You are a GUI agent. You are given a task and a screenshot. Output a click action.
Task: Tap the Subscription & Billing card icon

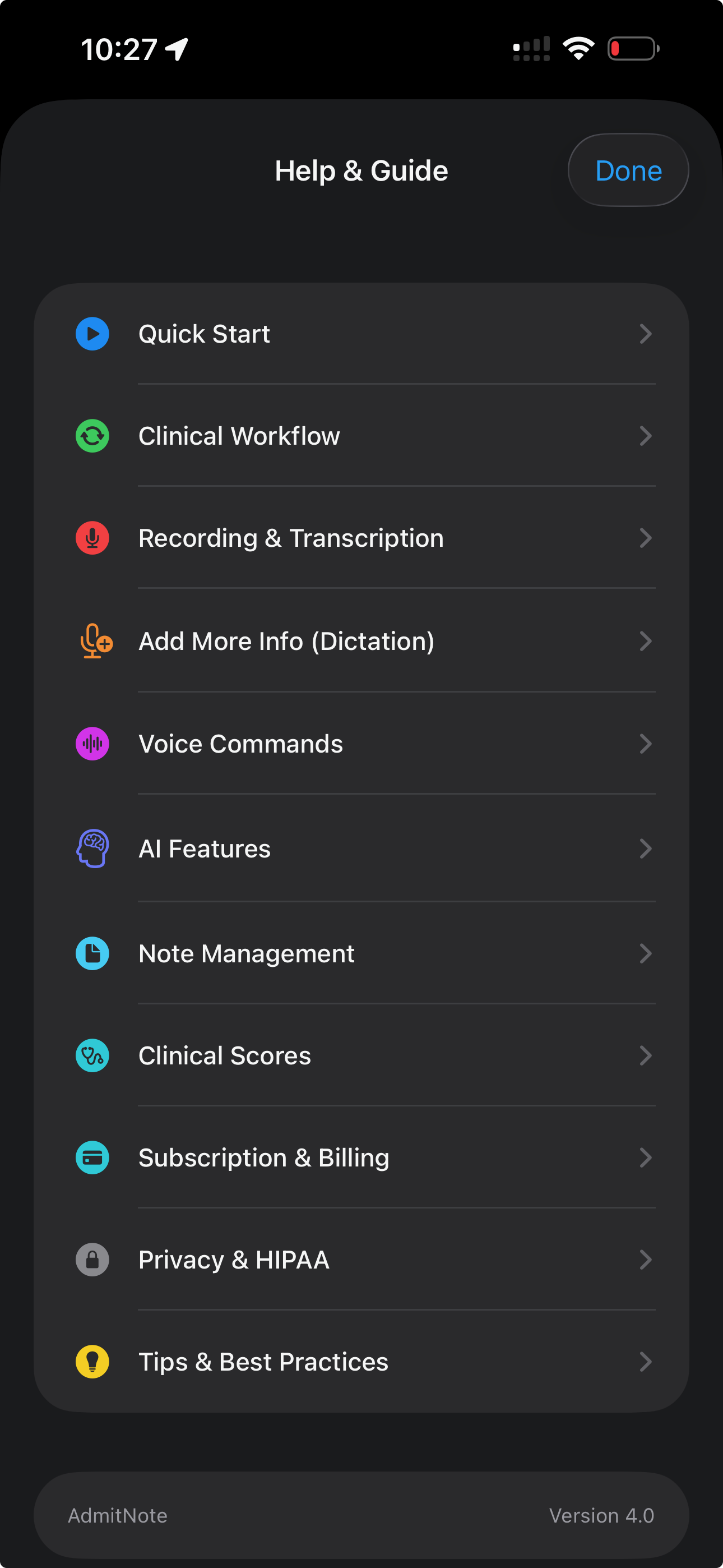92,1157
